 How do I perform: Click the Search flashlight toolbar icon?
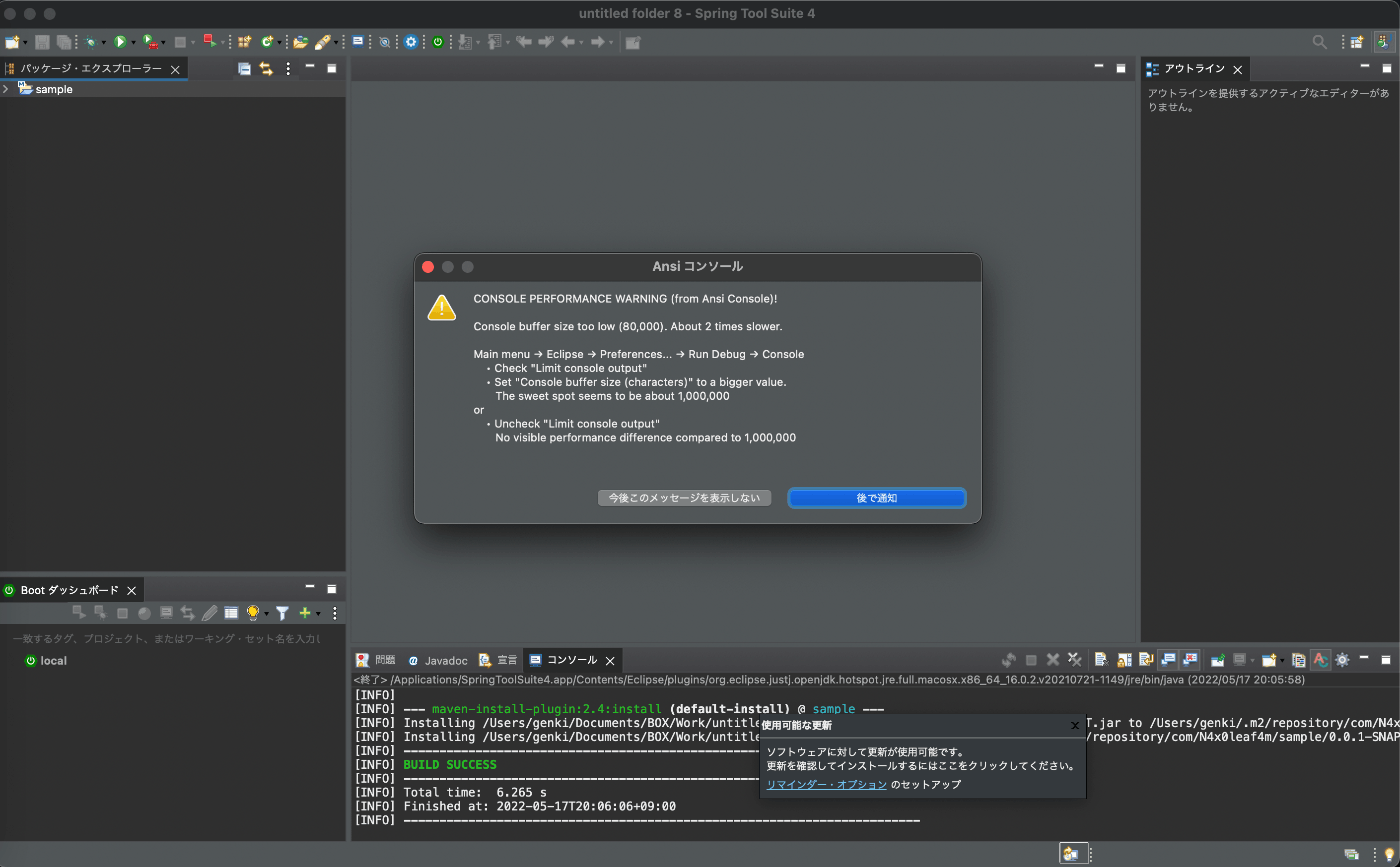(x=322, y=42)
